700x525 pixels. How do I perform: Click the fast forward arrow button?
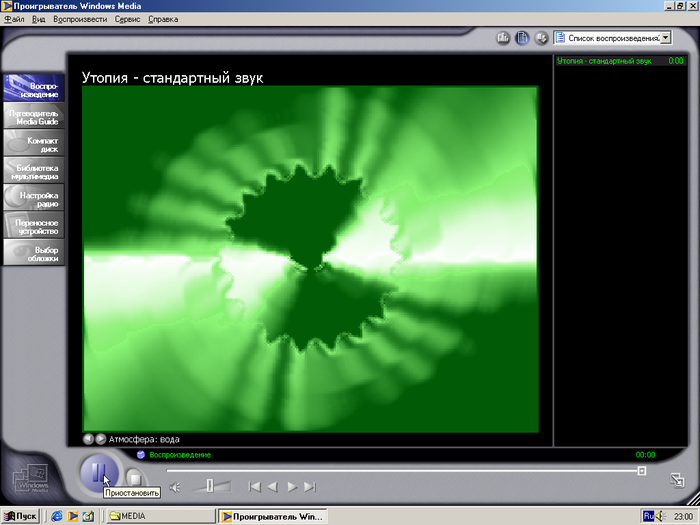(x=292, y=487)
